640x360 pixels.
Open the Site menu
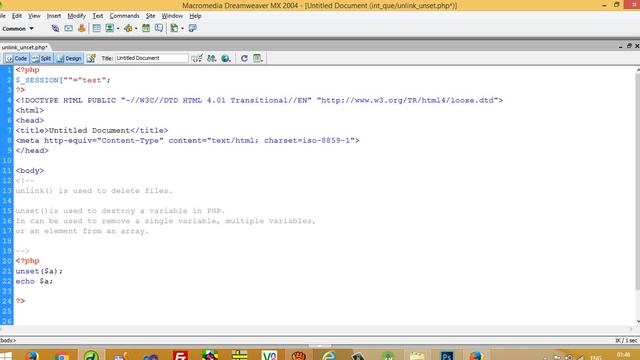tap(151, 16)
